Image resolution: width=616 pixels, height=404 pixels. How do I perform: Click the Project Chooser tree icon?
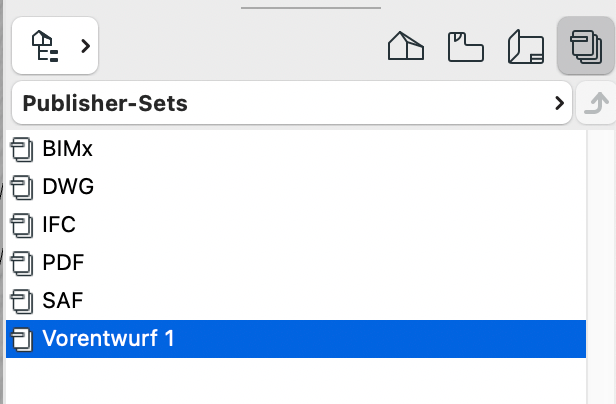coord(45,46)
